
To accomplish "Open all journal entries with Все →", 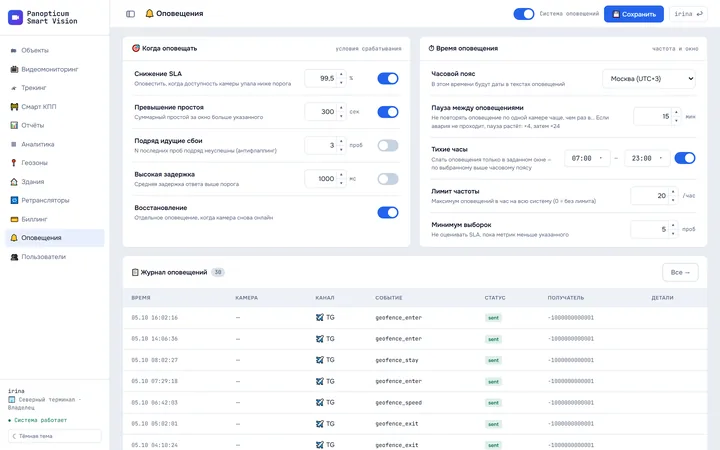I will pos(680,272).
